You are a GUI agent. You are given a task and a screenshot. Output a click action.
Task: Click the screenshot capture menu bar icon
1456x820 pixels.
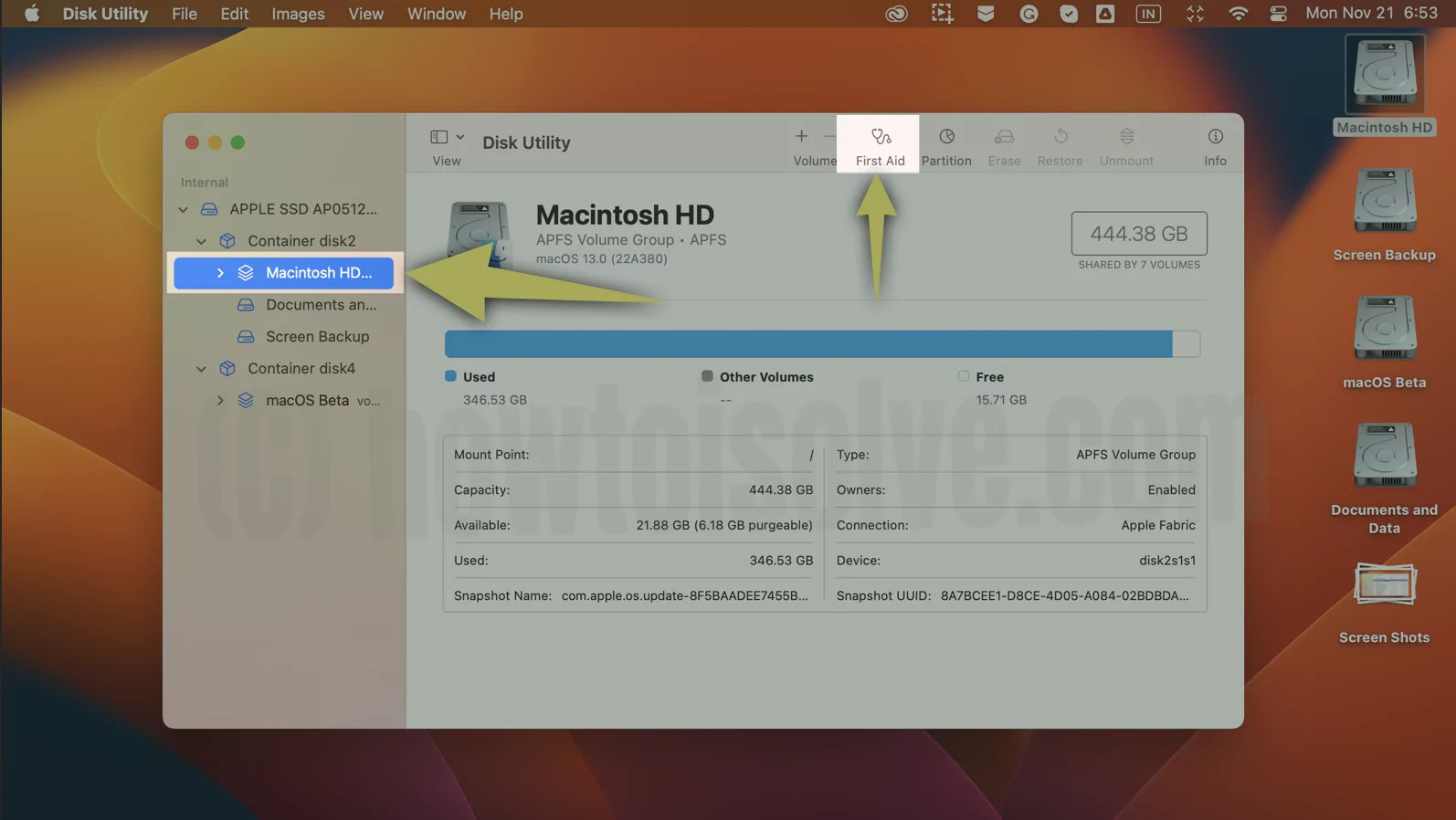(x=942, y=14)
